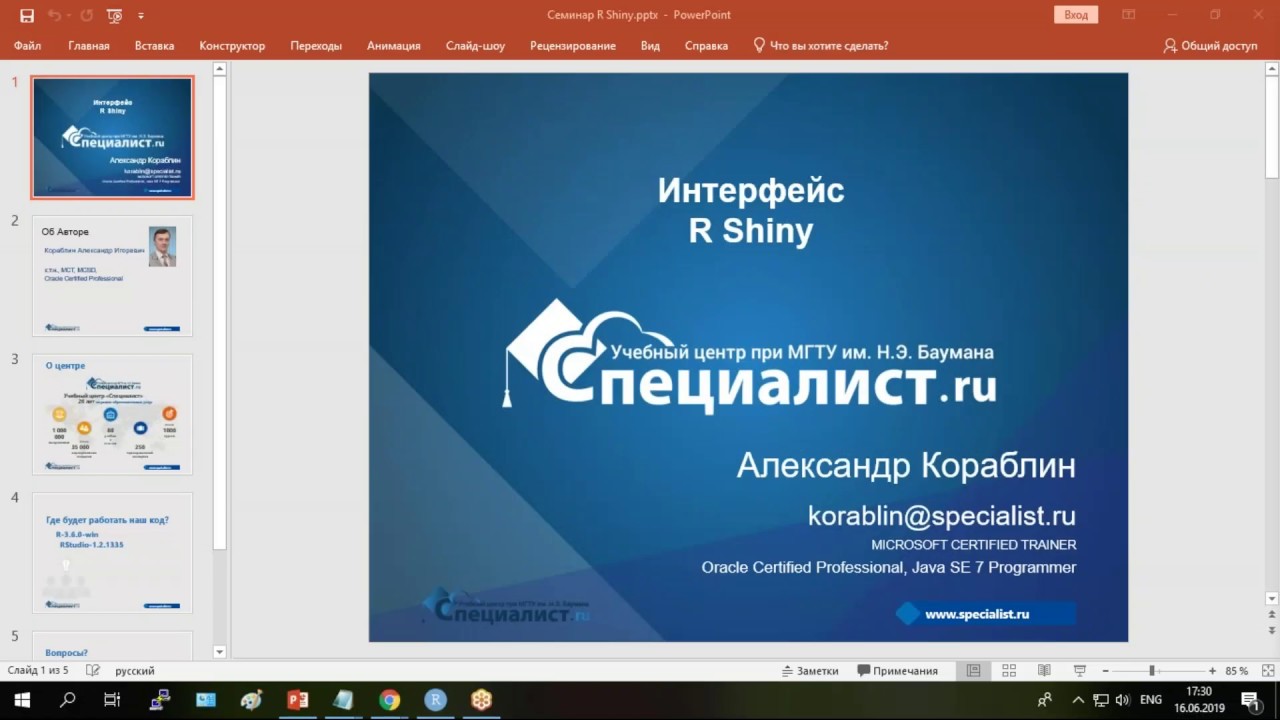
Task: Open Task View on the taskbar
Action: point(112,700)
